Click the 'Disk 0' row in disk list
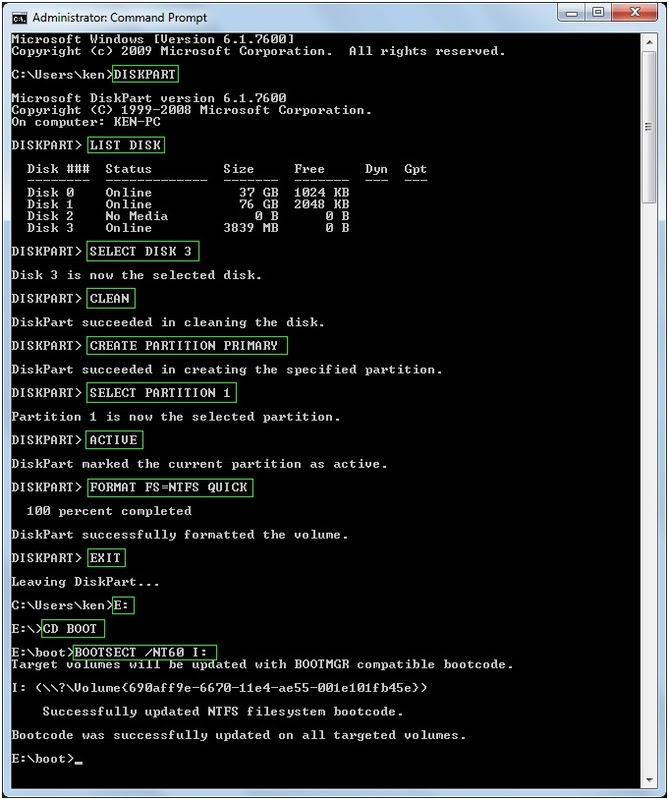This screenshot has width=669, height=800. tap(188, 192)
